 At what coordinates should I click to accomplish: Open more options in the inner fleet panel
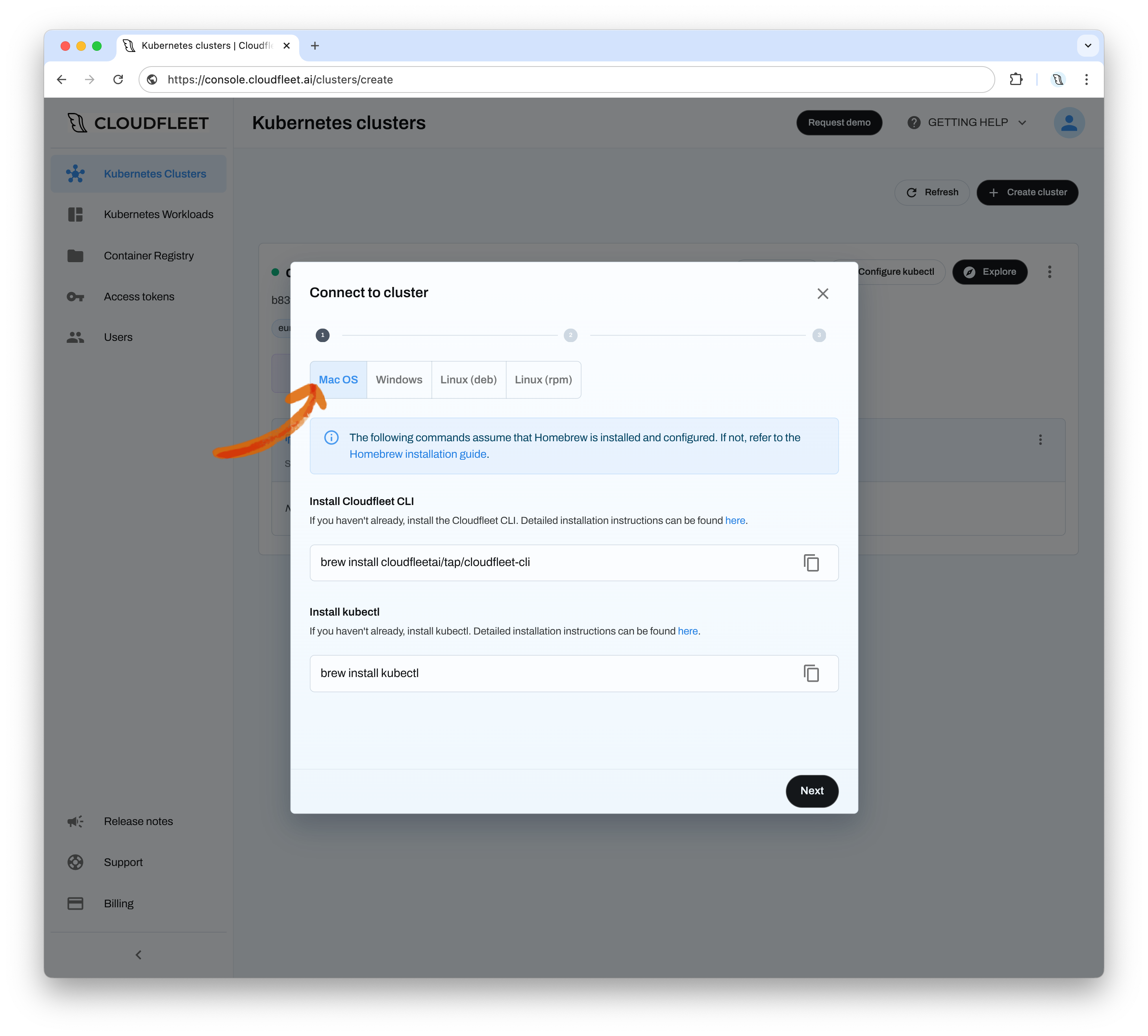coord(1041,439)
